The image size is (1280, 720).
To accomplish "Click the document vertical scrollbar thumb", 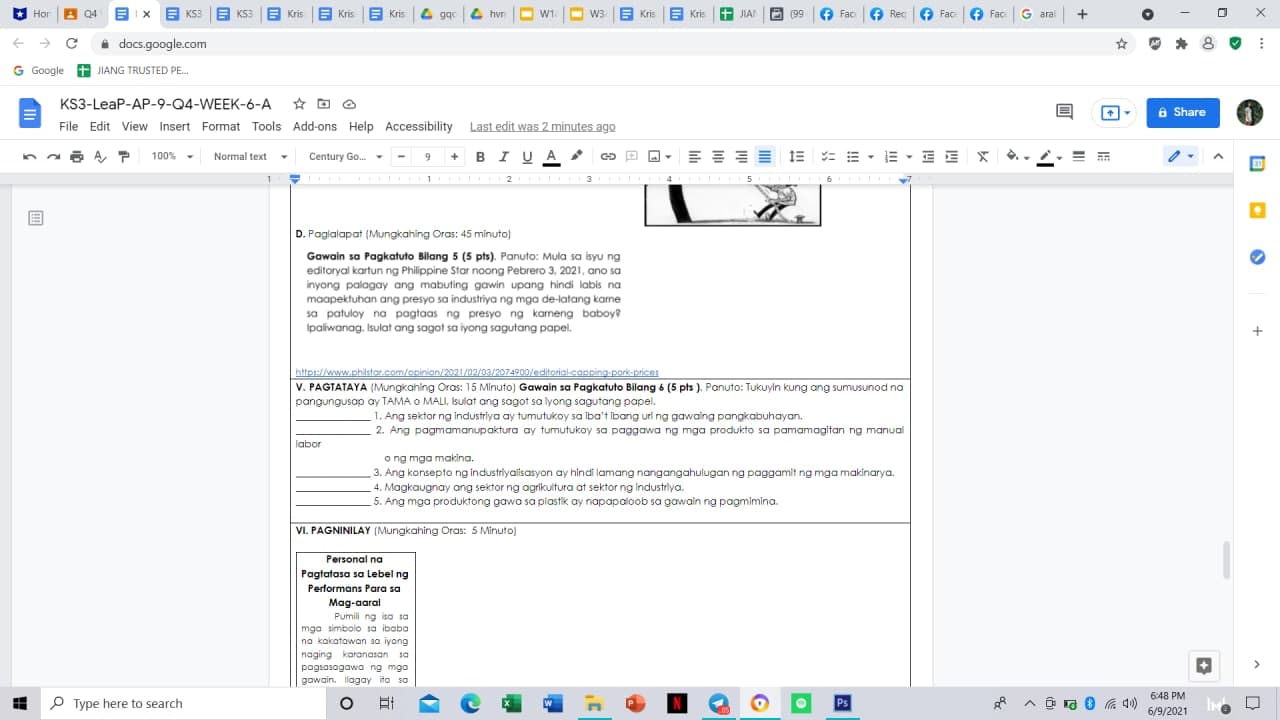I will (1227, 560).
